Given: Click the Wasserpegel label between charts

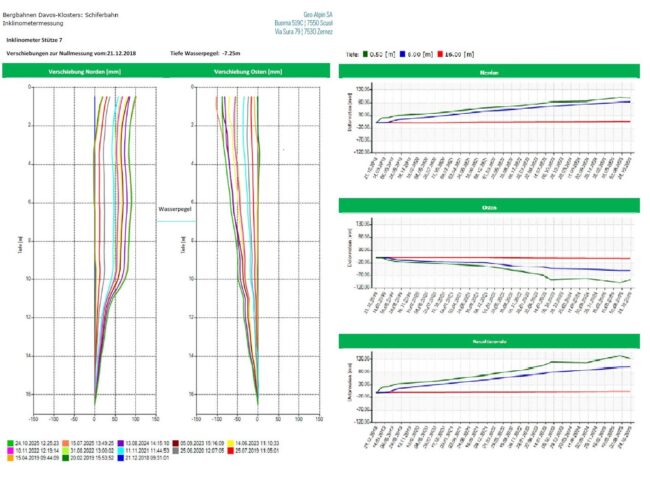Looking at the screenshot, I should pos(174,210).
